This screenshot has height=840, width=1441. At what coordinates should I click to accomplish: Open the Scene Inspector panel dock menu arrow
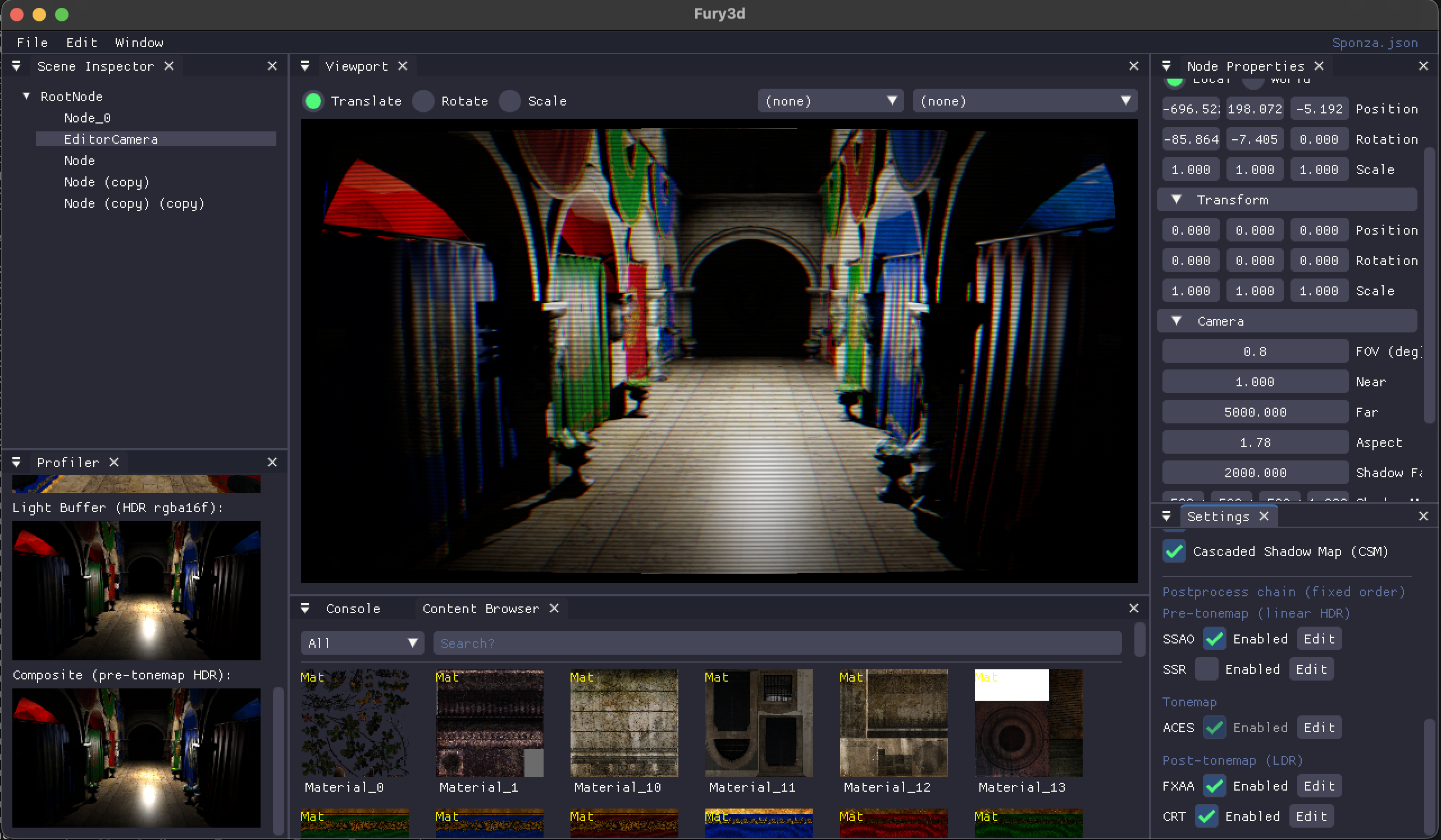click(17, 66)
